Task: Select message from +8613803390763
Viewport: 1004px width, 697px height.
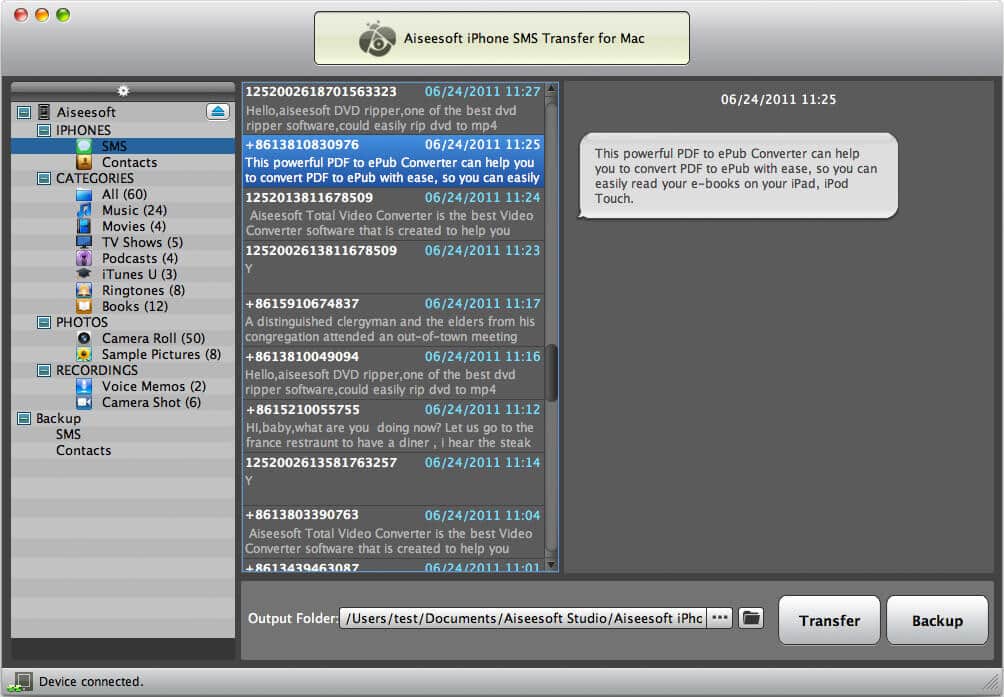Action: point(393,533)
